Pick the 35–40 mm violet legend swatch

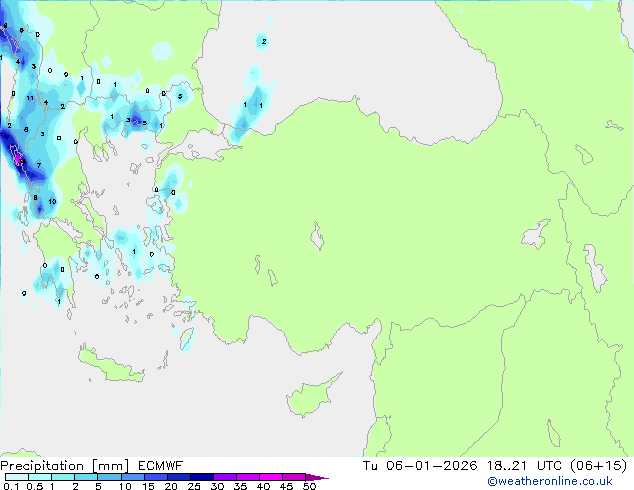[248, 477]
